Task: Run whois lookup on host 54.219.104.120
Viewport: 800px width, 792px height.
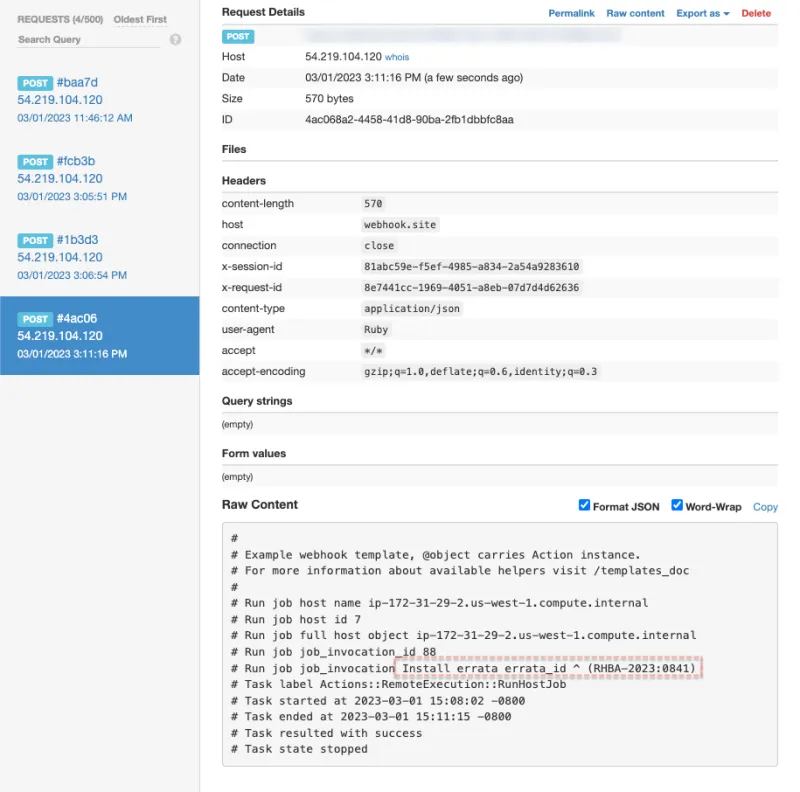Action: coord(397,57)
